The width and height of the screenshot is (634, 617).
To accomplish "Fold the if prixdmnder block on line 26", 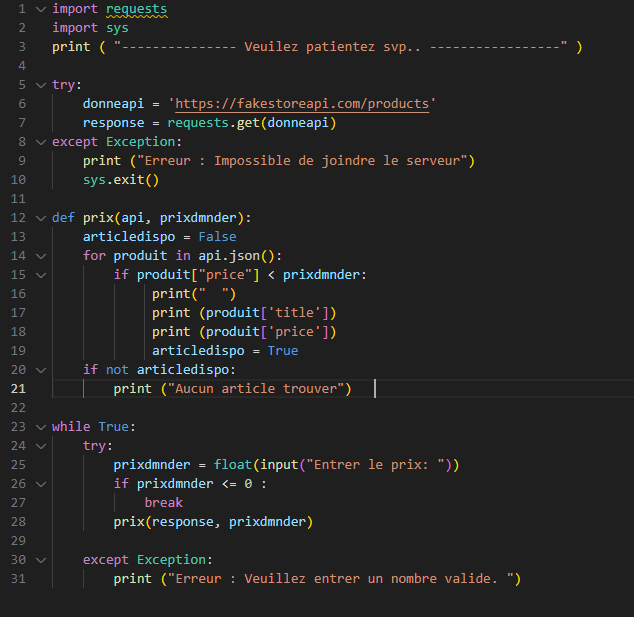I will (41, 484).
